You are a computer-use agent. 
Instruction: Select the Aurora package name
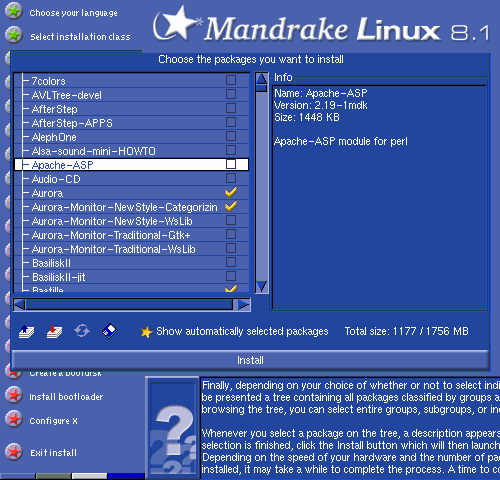tap(47, 193)
